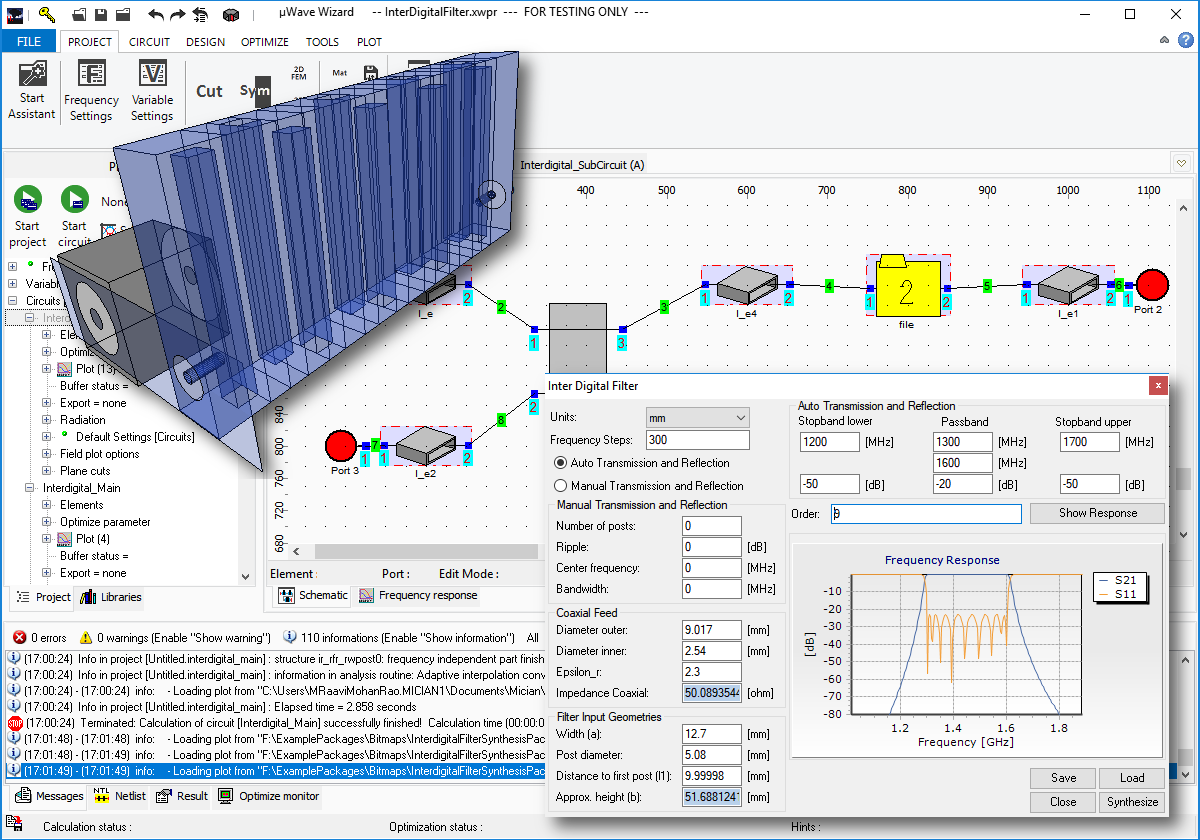Switch to the DESIGN ribbon tab

pyautogui.click(x=205, y=42)
